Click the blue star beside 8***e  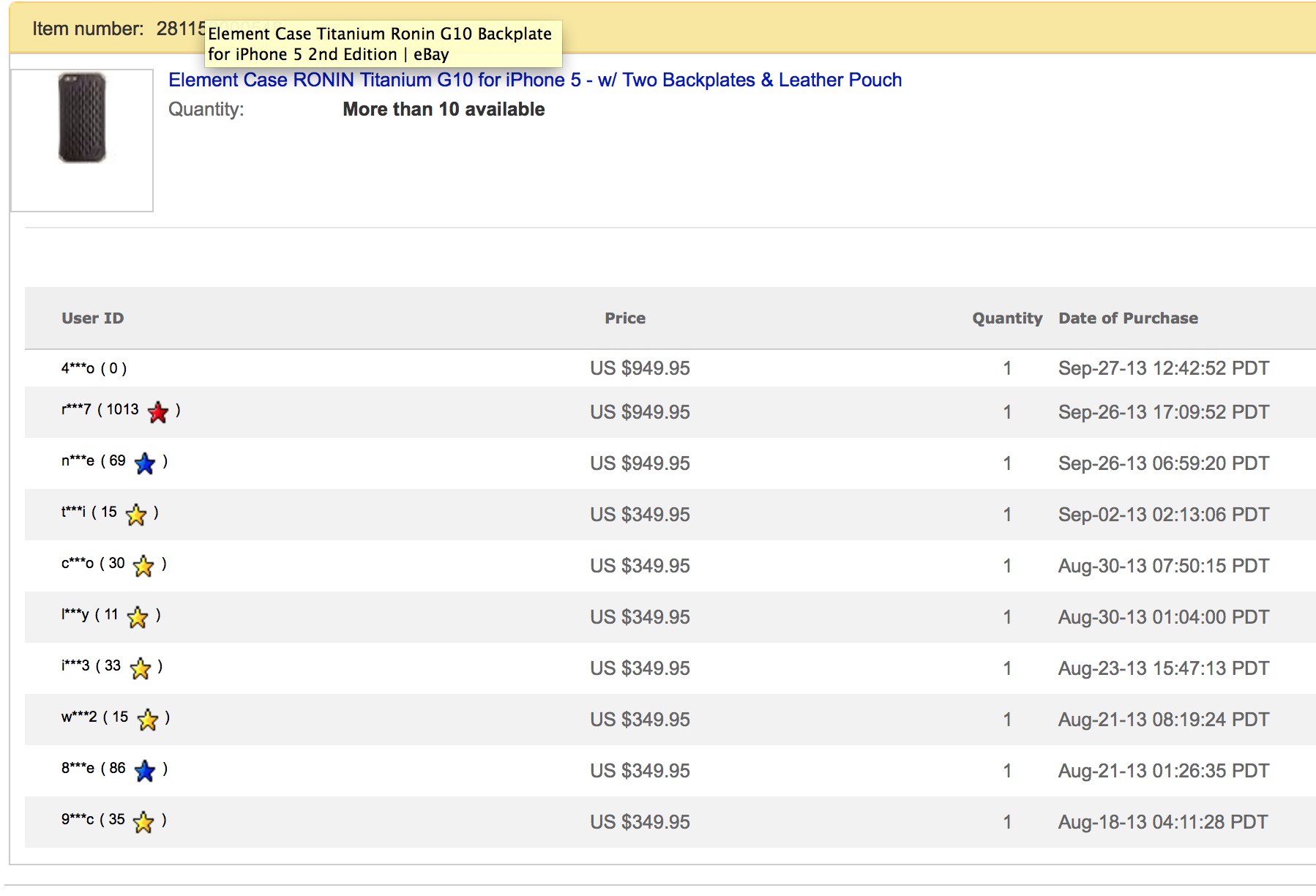[x=145, y=771]
